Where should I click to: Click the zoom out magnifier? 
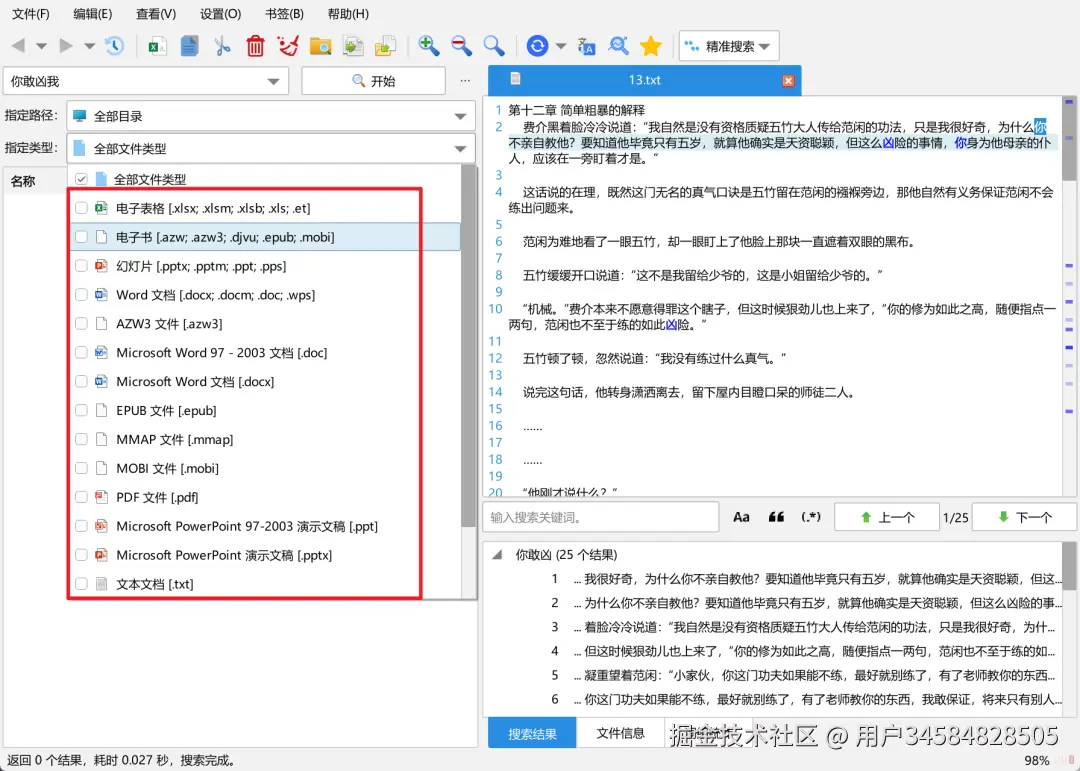point(461,46)
